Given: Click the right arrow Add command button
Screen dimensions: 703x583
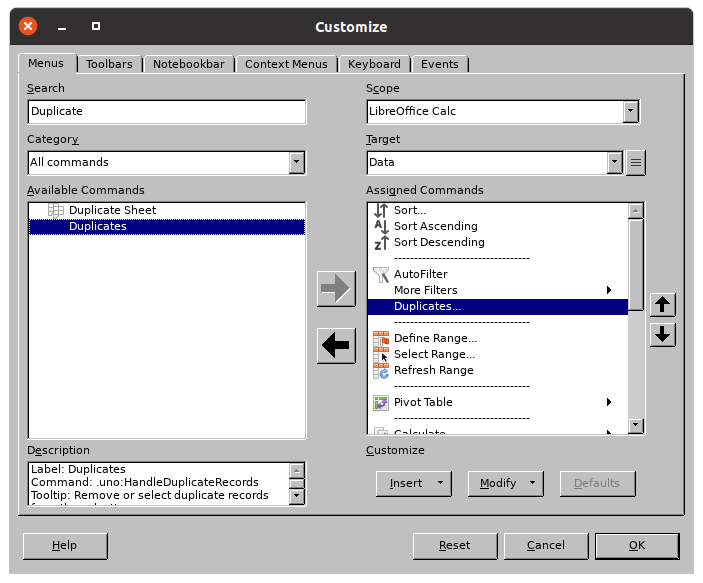Looking at the screenshot, I should (336, 289).
